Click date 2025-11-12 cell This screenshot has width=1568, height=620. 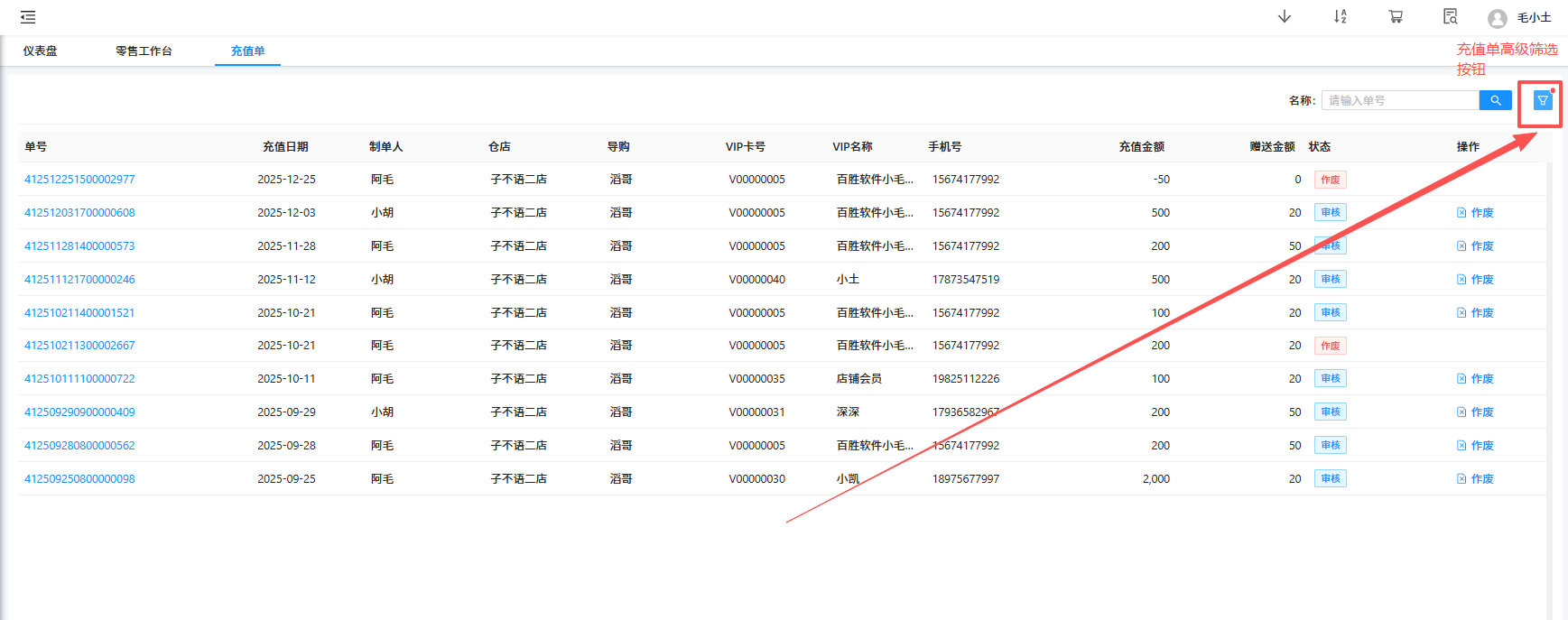(x=286, y=279)
